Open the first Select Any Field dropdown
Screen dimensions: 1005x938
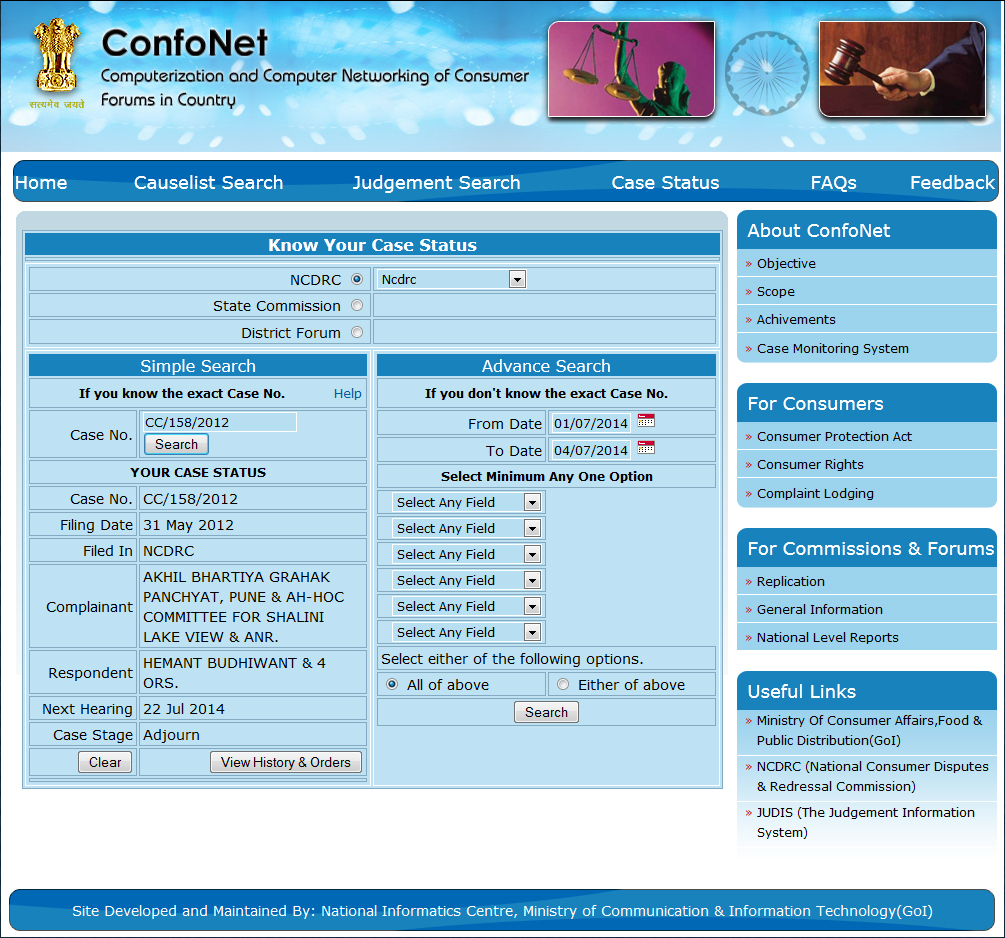click(x=467, y=502)
